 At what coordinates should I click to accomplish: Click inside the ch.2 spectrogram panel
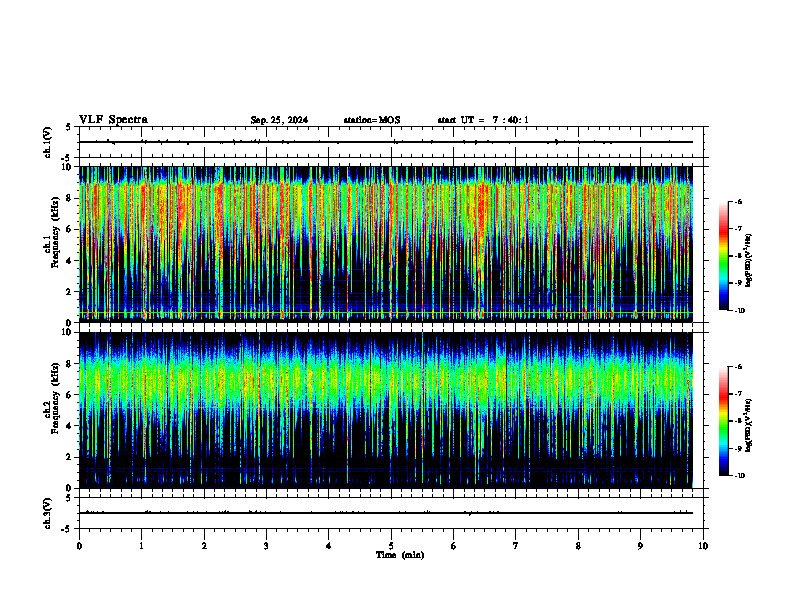(x=385, y=410)
